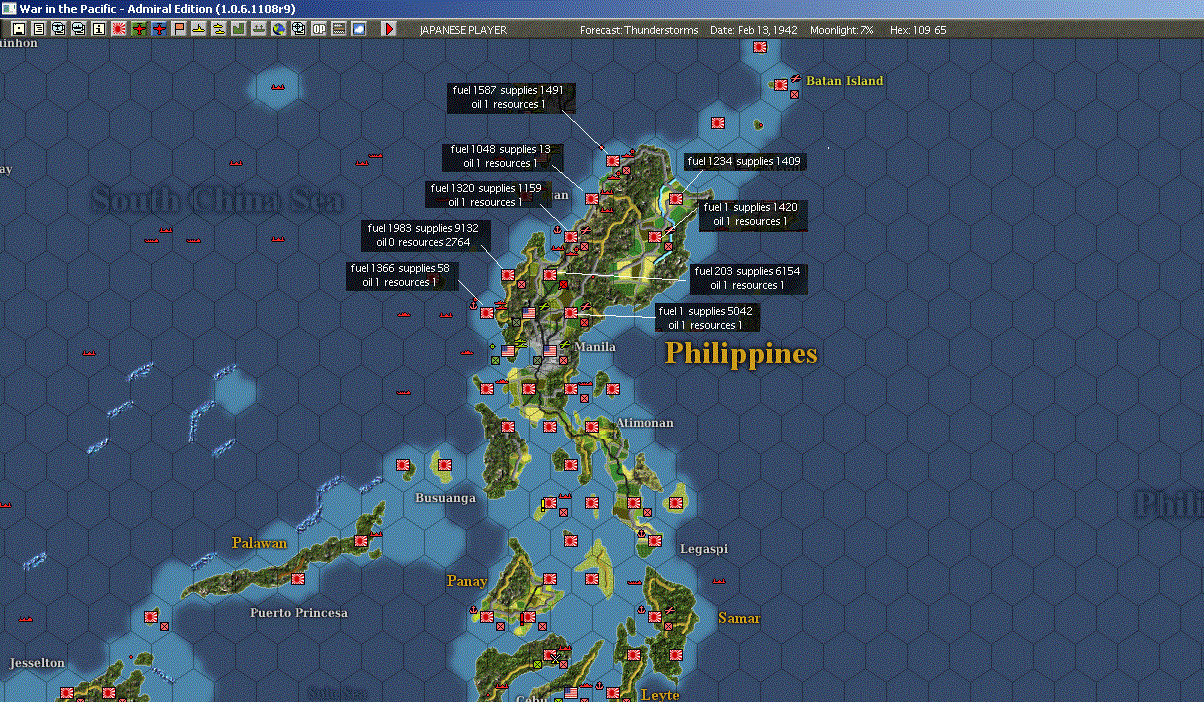Click the 'fuel 1983 supplies 9132' info label
This screenshot has height=702, width=1204.
pos(425,235)
